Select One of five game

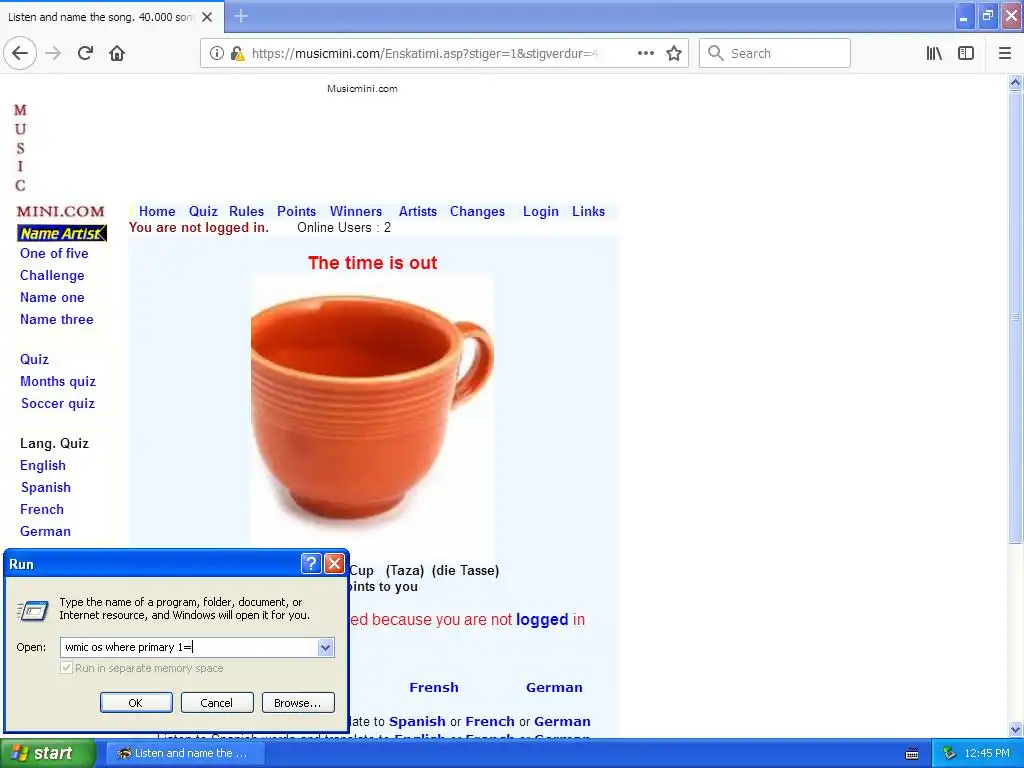point(54,253)
